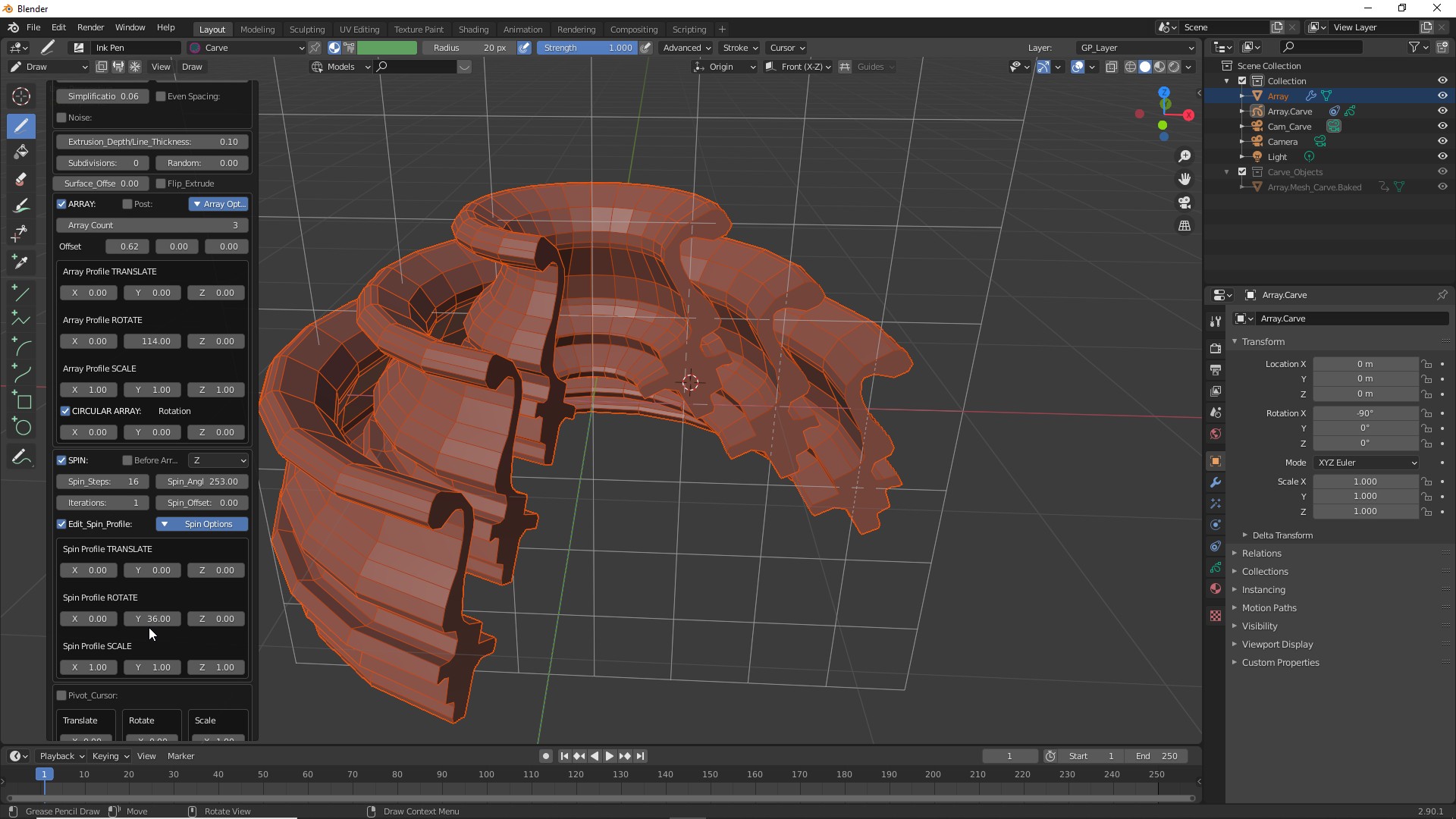Viewport: 1456px width, 819px height.
Task: Select the Eyedropper tool
Action: pos(21,262)
